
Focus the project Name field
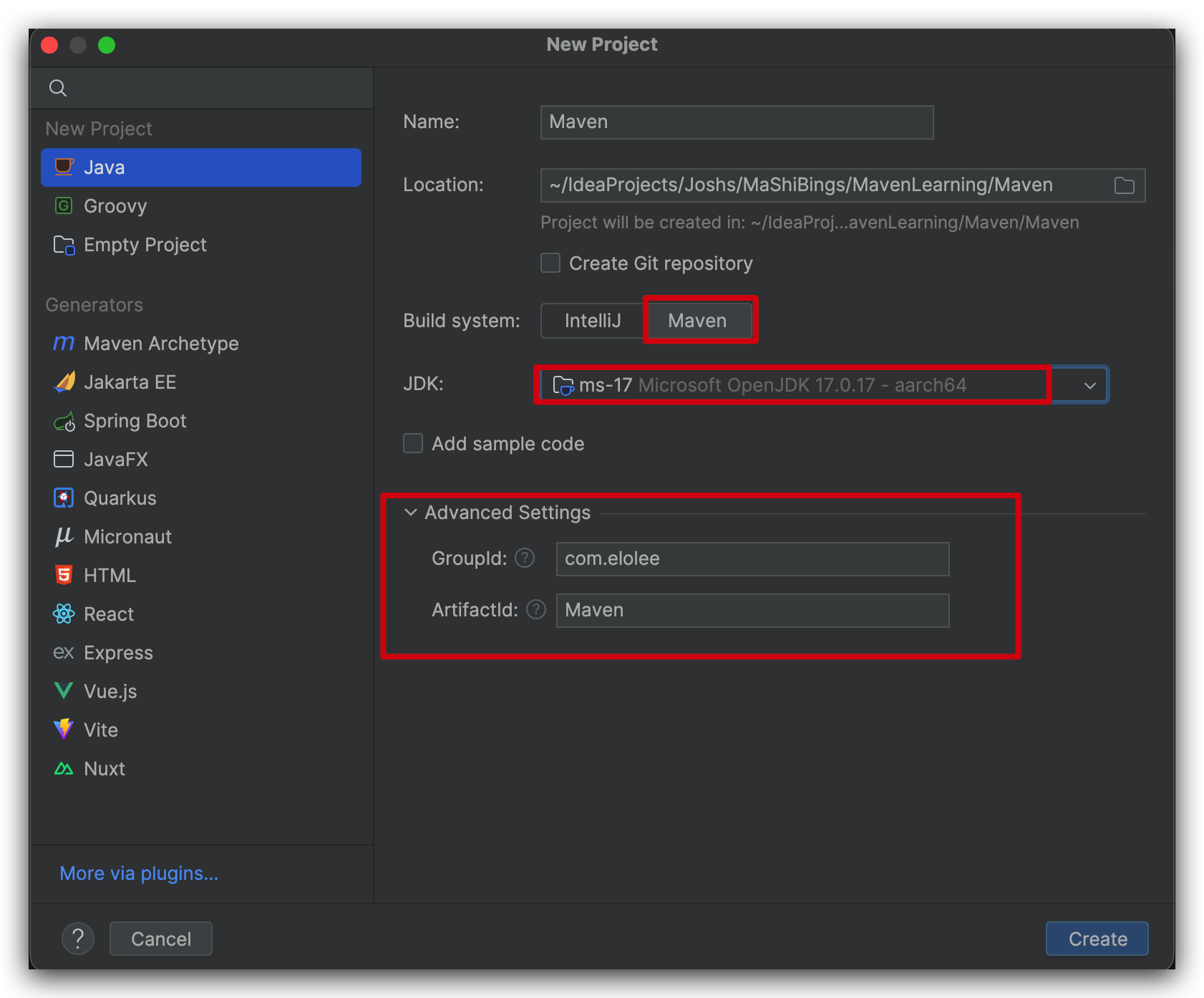737,122
